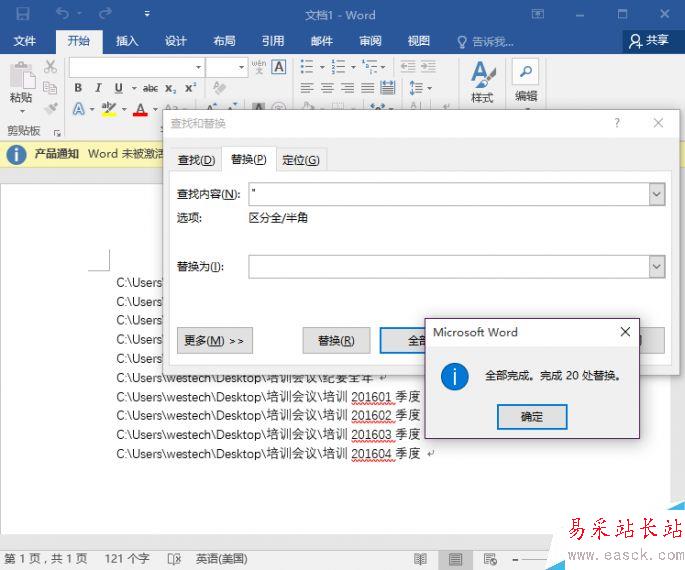The image size is (685, 570).
Task: Click the bullets list icon
Action: coord(307,67)
